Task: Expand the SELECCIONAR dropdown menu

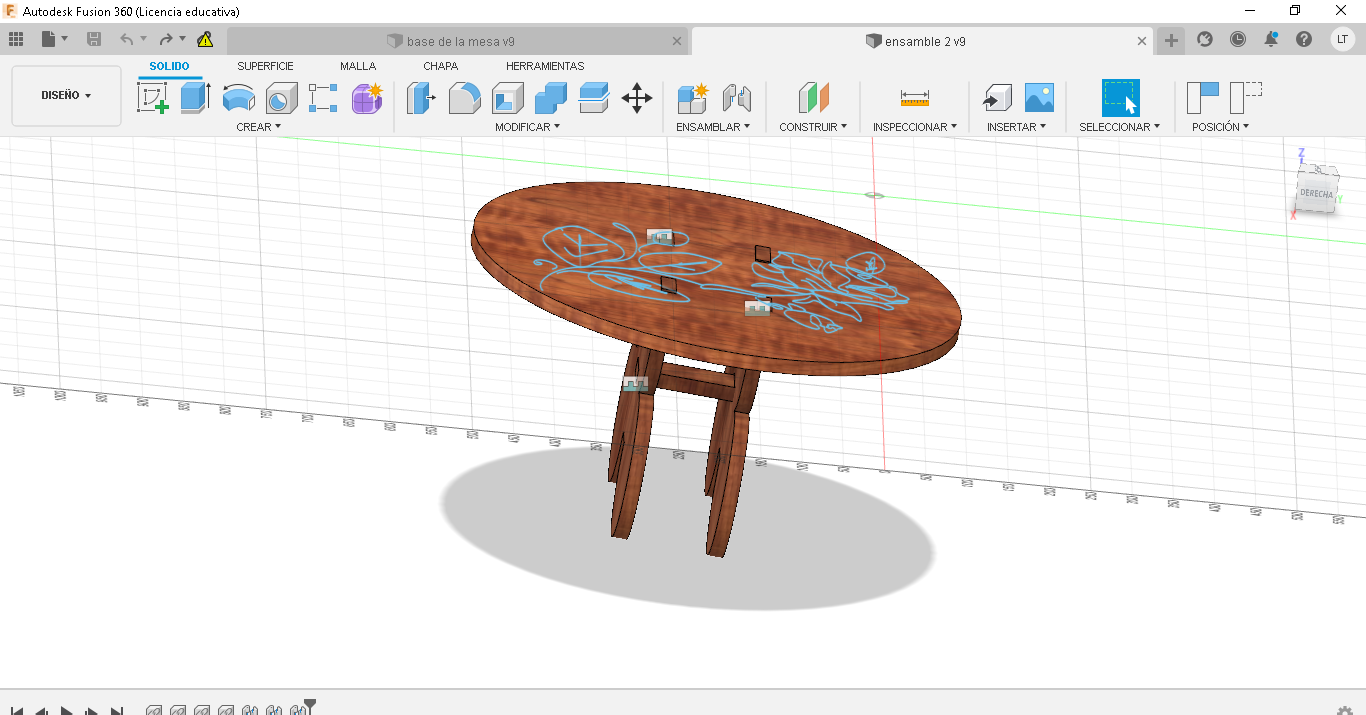Action: (1119, 127)
